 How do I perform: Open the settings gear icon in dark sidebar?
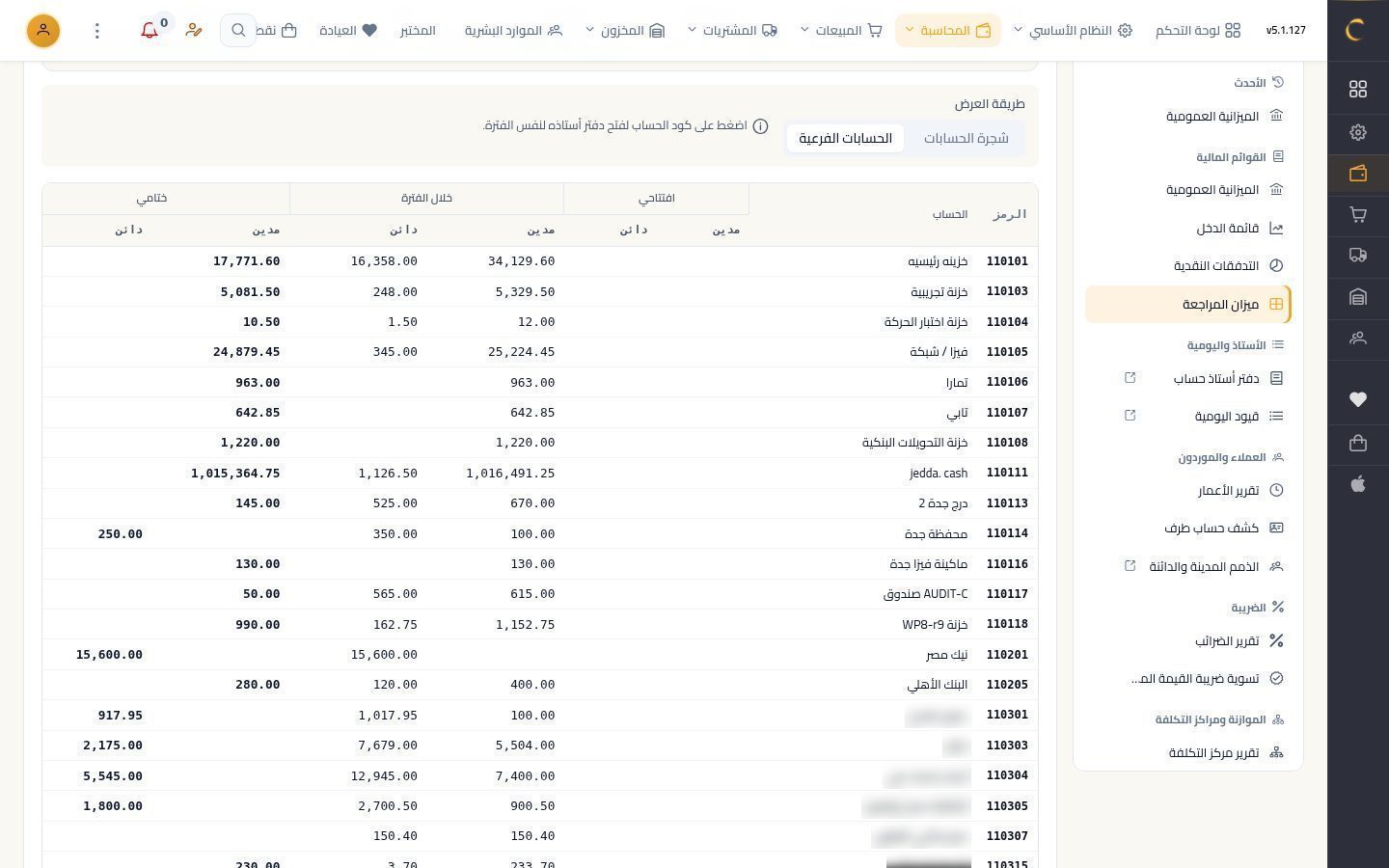pyautogui.click(x=1358, y=132)
